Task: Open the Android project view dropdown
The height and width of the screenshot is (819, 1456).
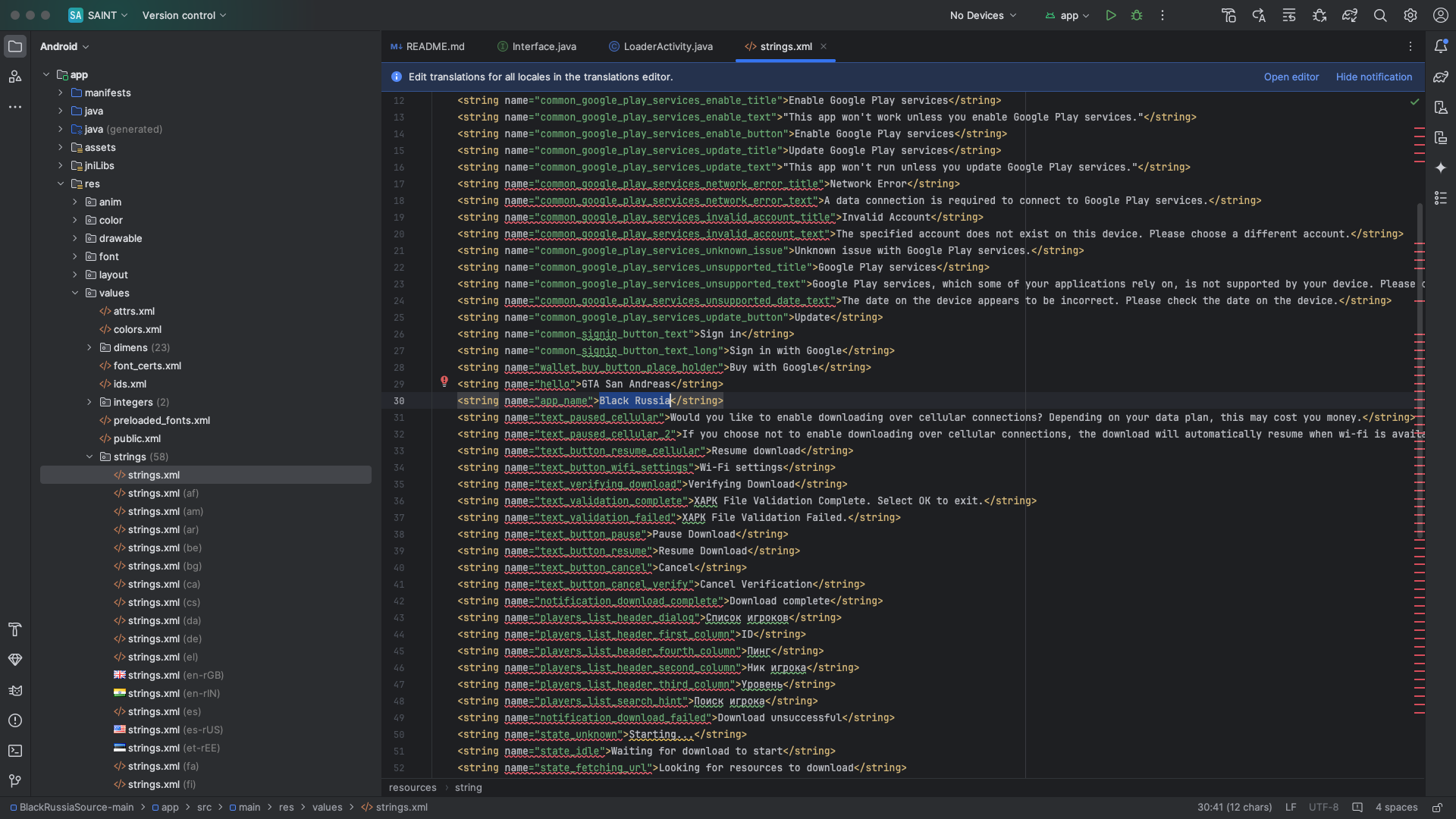Action: 64,46
